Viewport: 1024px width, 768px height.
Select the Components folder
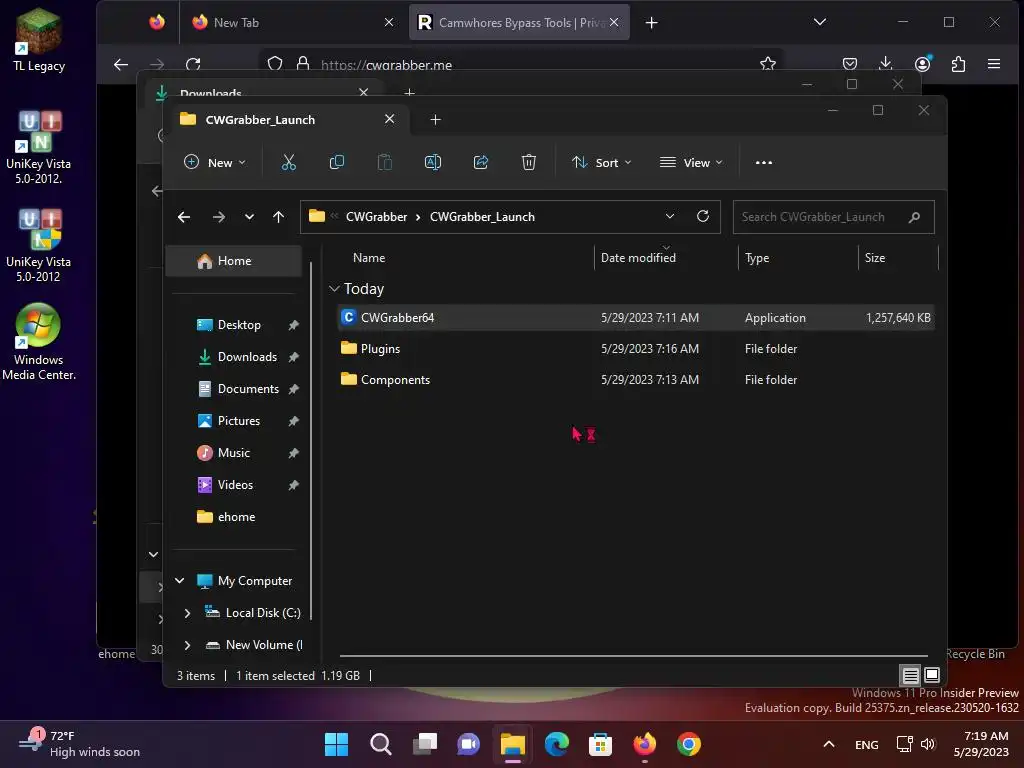636,379
